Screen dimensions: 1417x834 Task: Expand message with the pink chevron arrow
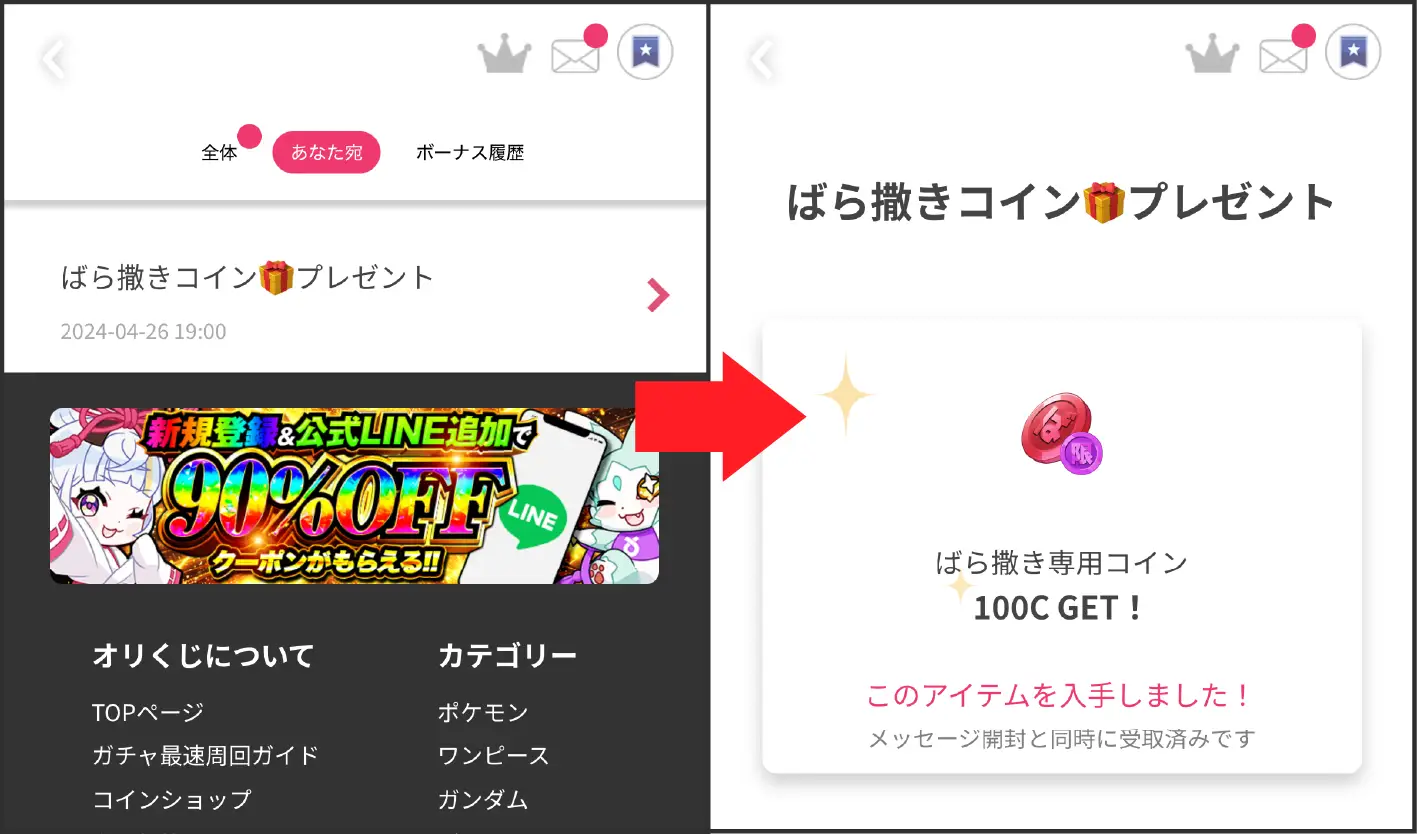click(657, 295)
